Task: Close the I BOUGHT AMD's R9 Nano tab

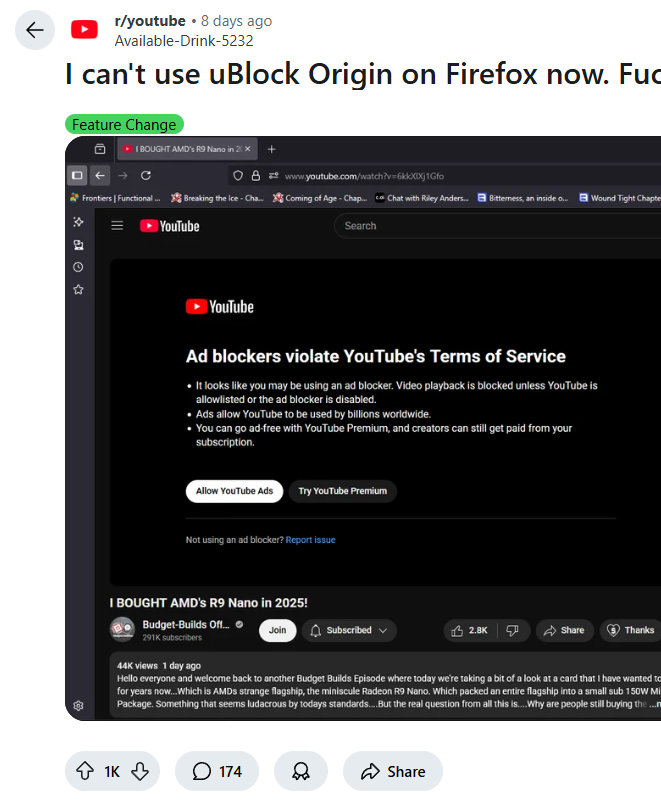Action: [248, 149]
